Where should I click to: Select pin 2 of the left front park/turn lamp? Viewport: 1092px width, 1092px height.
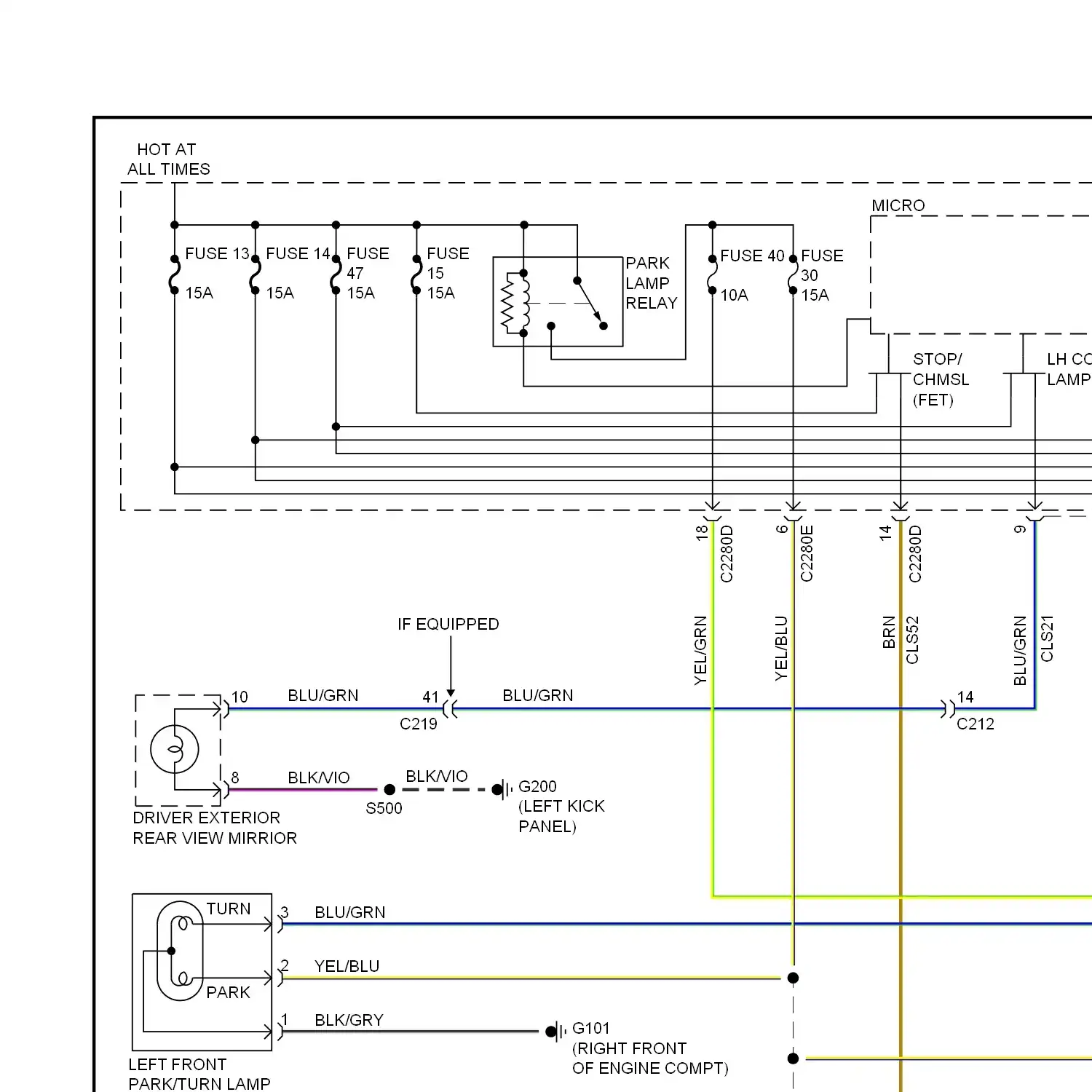[x=285, y=965]
